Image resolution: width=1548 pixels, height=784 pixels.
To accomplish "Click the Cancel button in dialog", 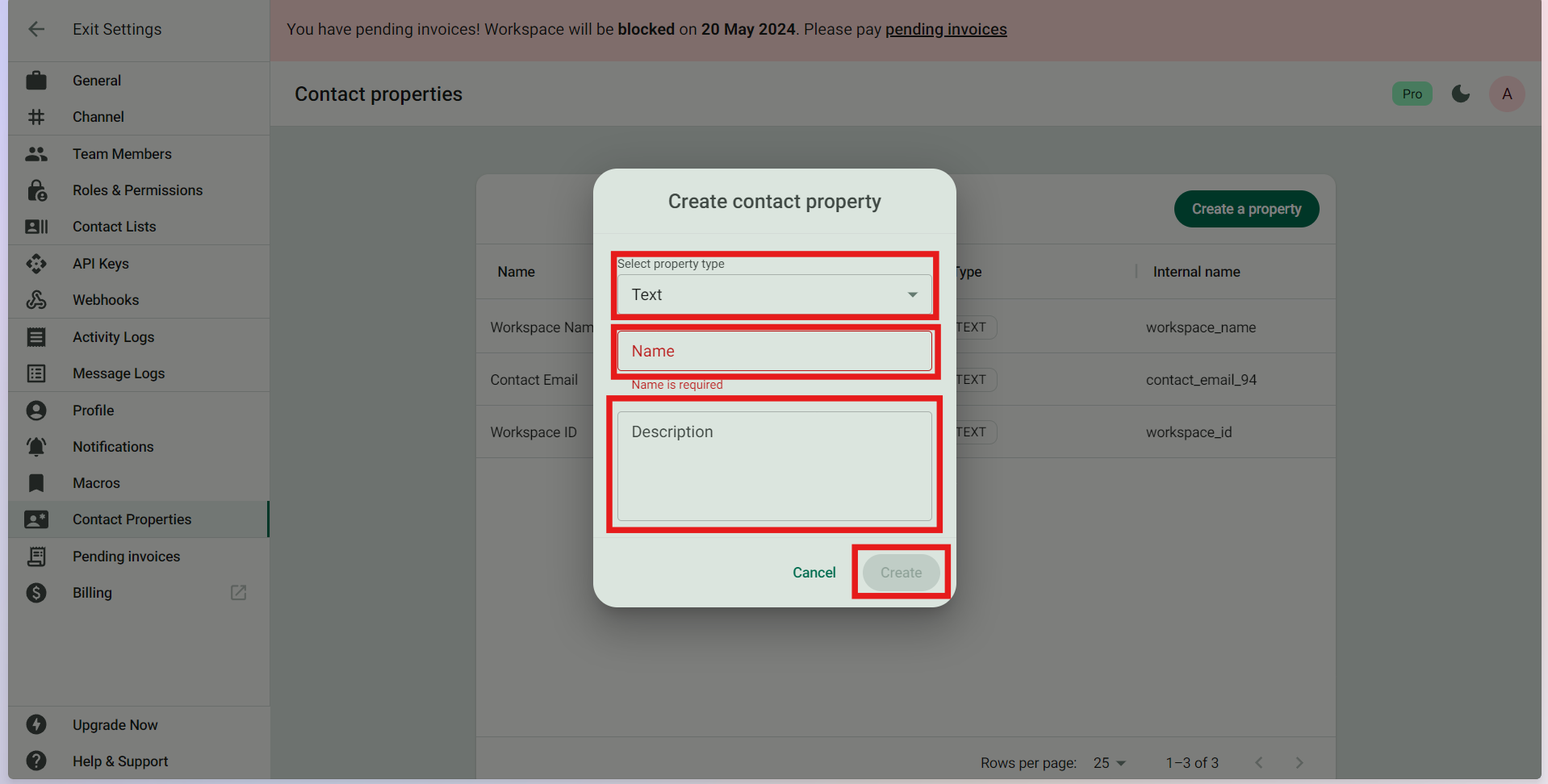I will pos(814,573).
